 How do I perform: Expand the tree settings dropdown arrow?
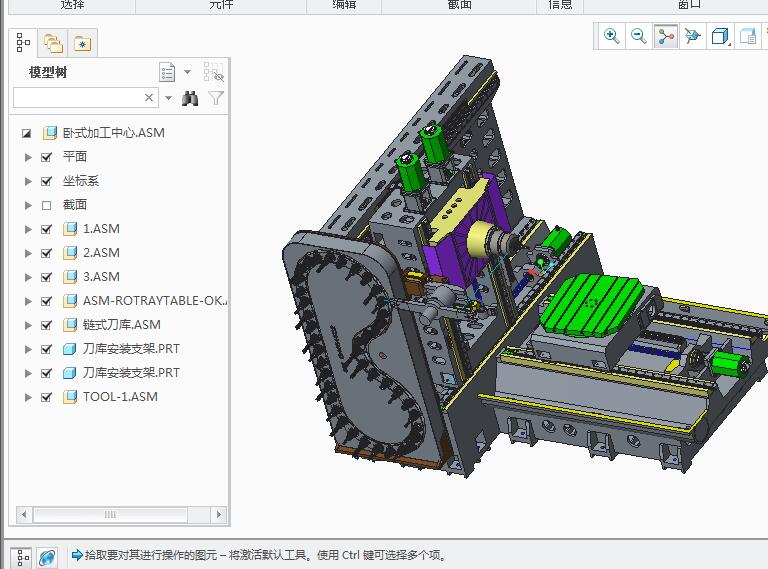point(187,72)
